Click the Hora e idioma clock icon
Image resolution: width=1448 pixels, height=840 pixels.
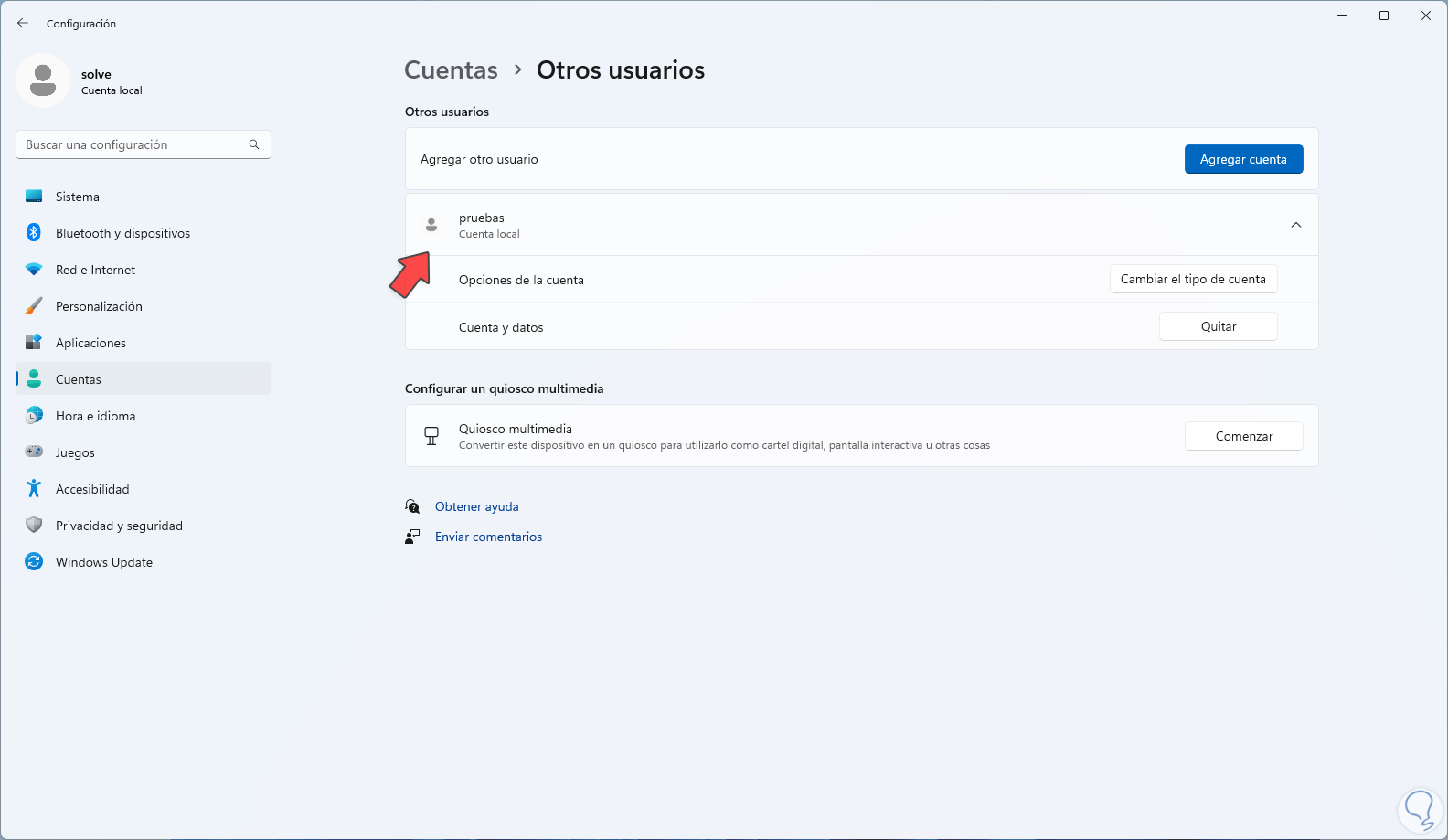pos(34,416)
